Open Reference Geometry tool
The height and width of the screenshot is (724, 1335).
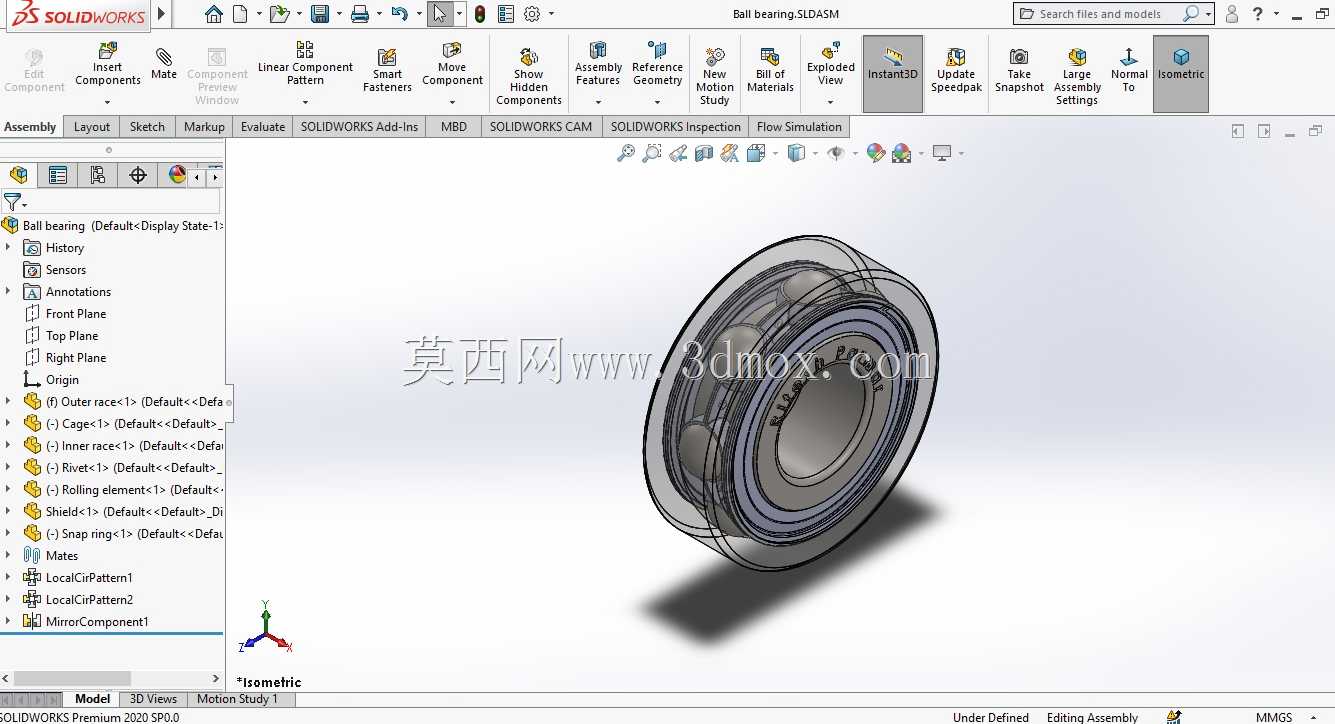point(657,64)
